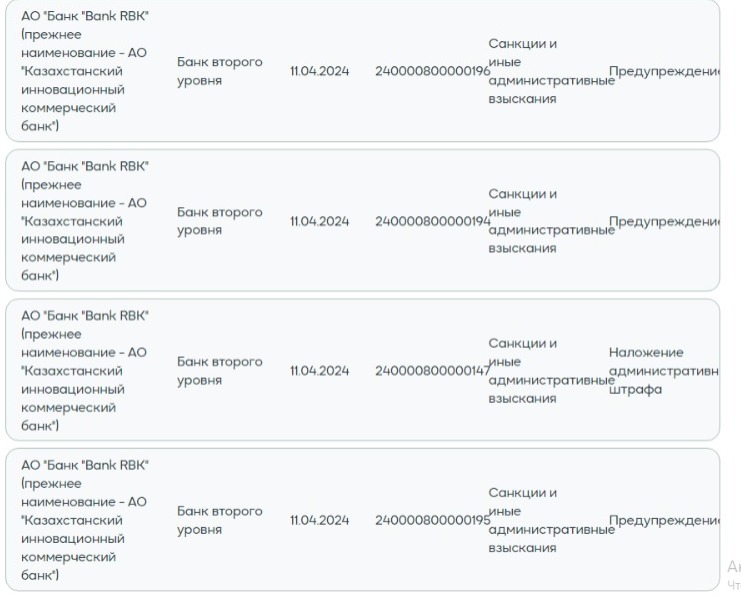The image size is (741, 596).
Task: Click bank name in the third card
Action: [x=85, y=371]
